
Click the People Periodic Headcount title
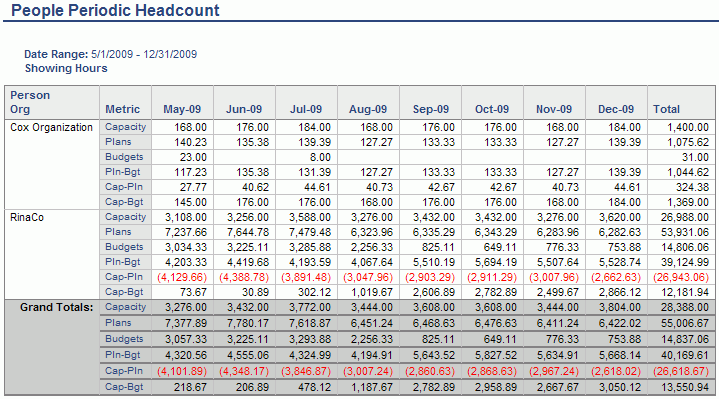(x=115, y=10)
